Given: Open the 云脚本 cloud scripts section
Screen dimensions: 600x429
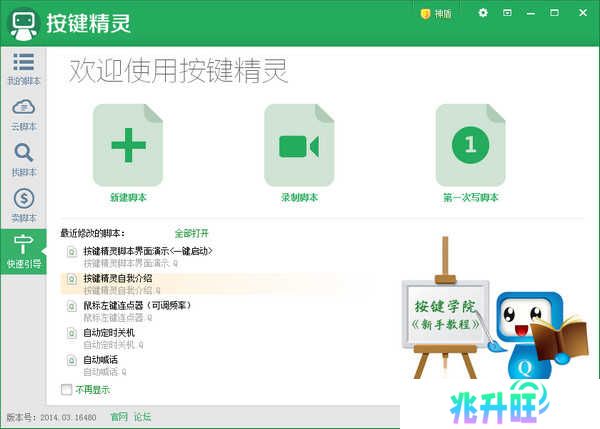Looking at the screenshot, I should (x=23, y=115).
